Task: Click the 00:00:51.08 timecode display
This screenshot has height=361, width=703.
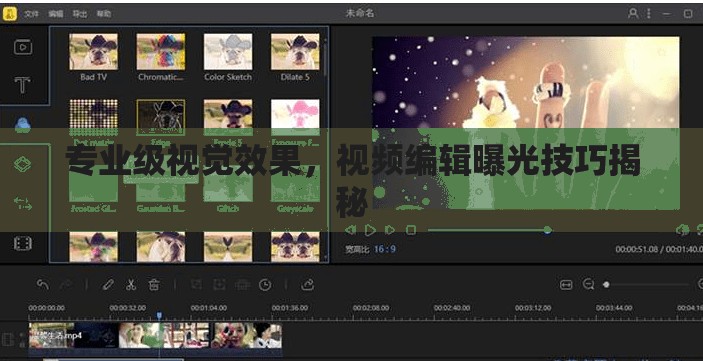Action: tap(637, 249)
